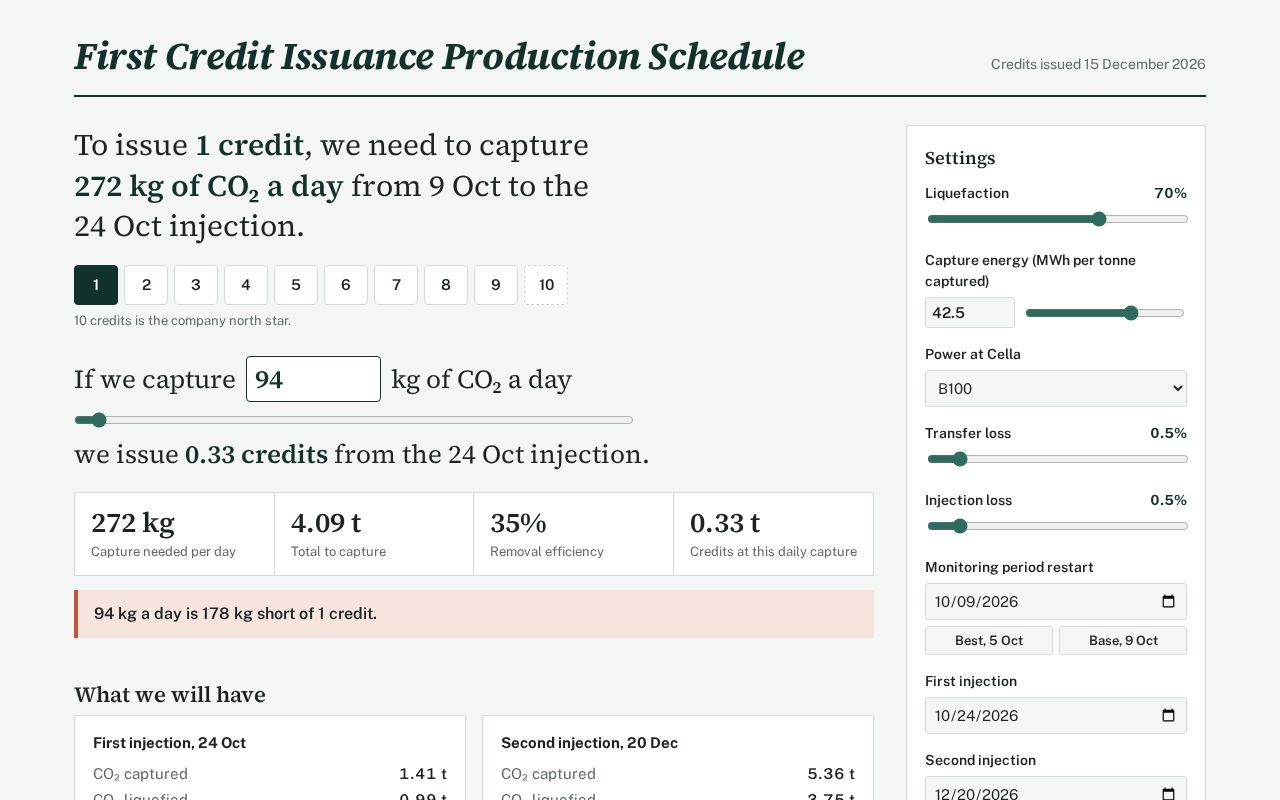Select credit target 5
1280x800 pixels.
(296, 285)
